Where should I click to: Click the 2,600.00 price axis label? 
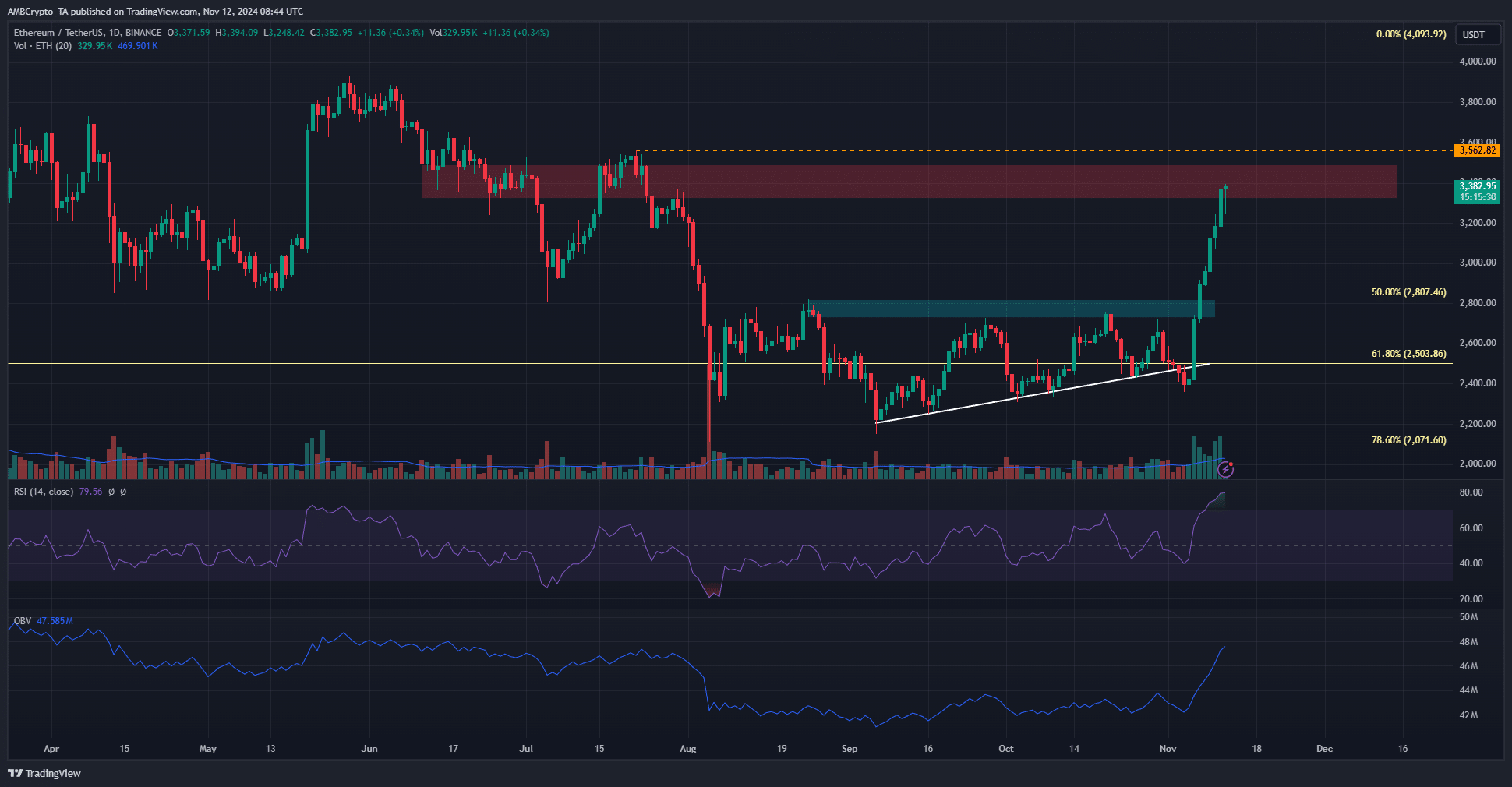pos(1477,343)
